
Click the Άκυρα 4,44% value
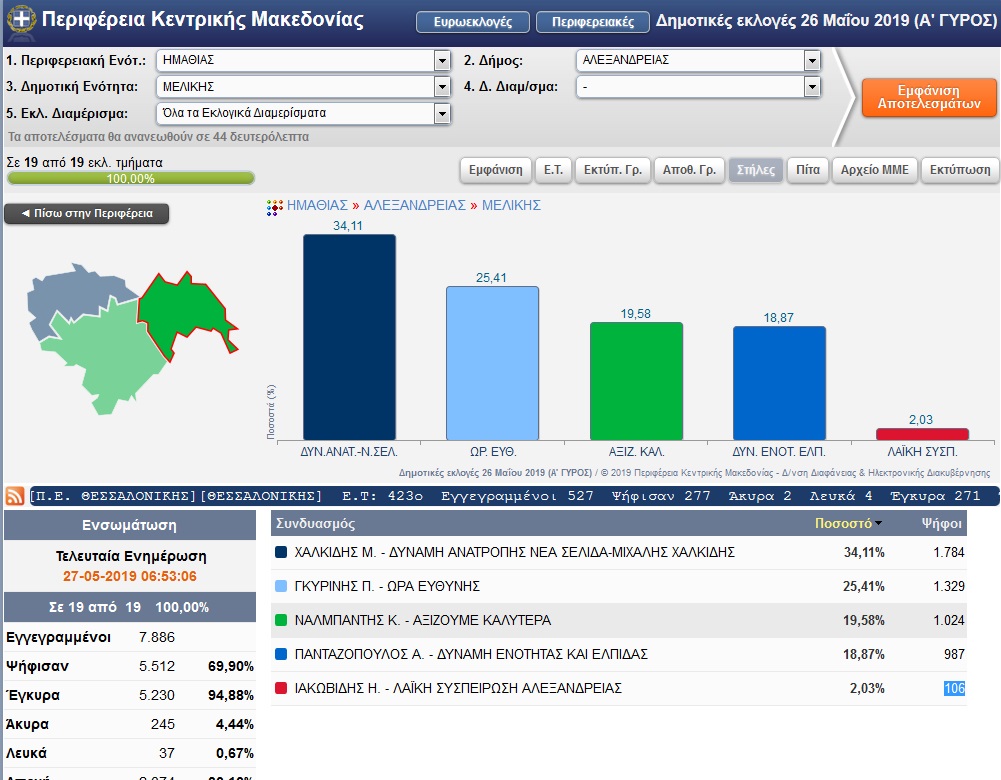tap(234, 724)
